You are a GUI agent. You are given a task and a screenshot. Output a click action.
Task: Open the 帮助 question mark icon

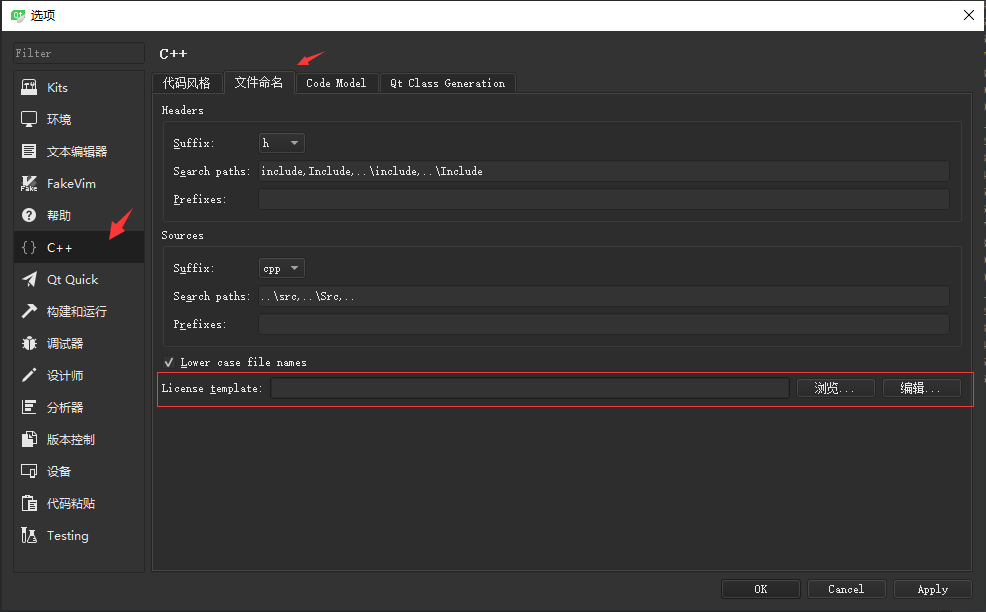tap(29, 215)
